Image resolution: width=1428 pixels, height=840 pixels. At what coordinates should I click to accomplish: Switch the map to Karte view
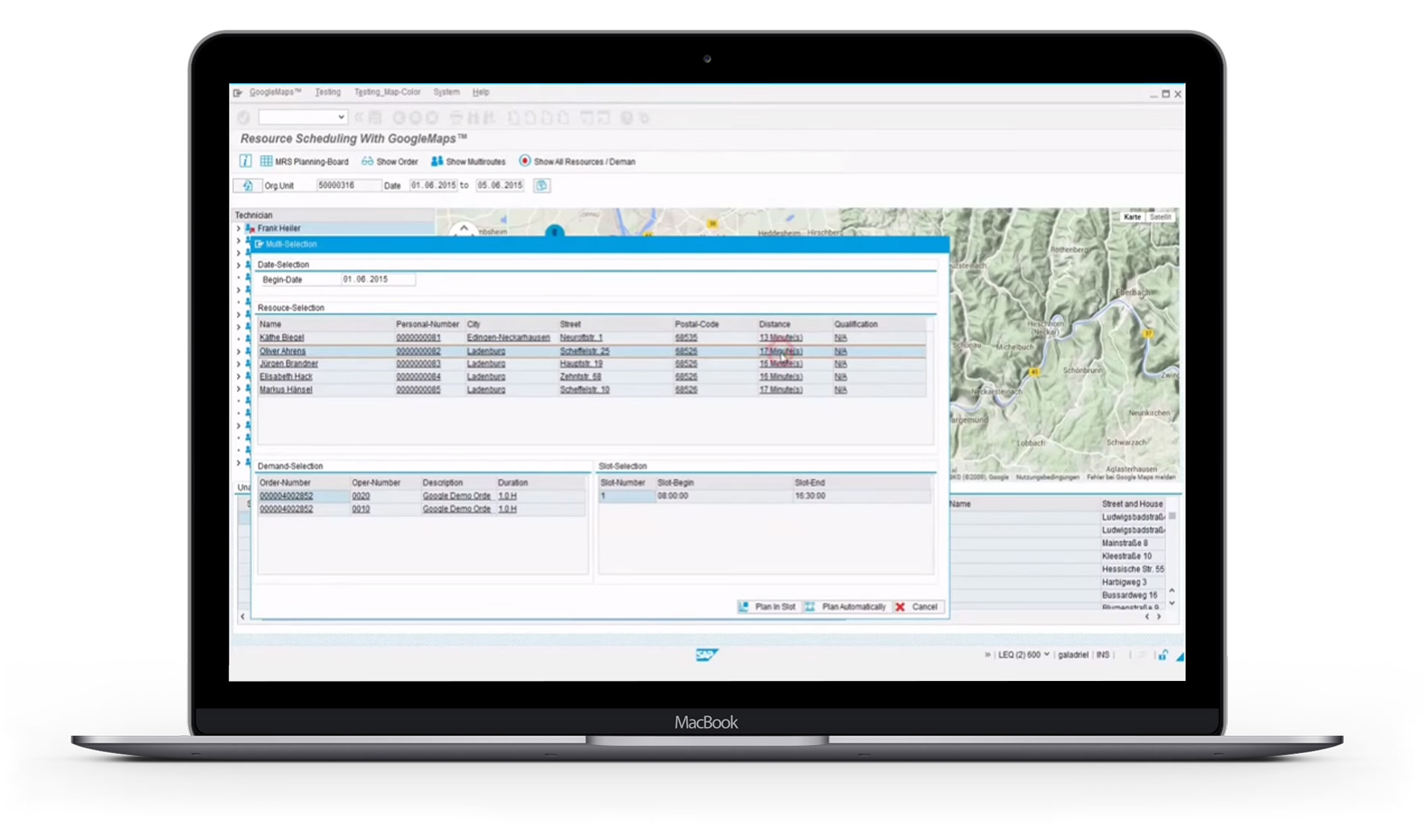click(1132, 217)
